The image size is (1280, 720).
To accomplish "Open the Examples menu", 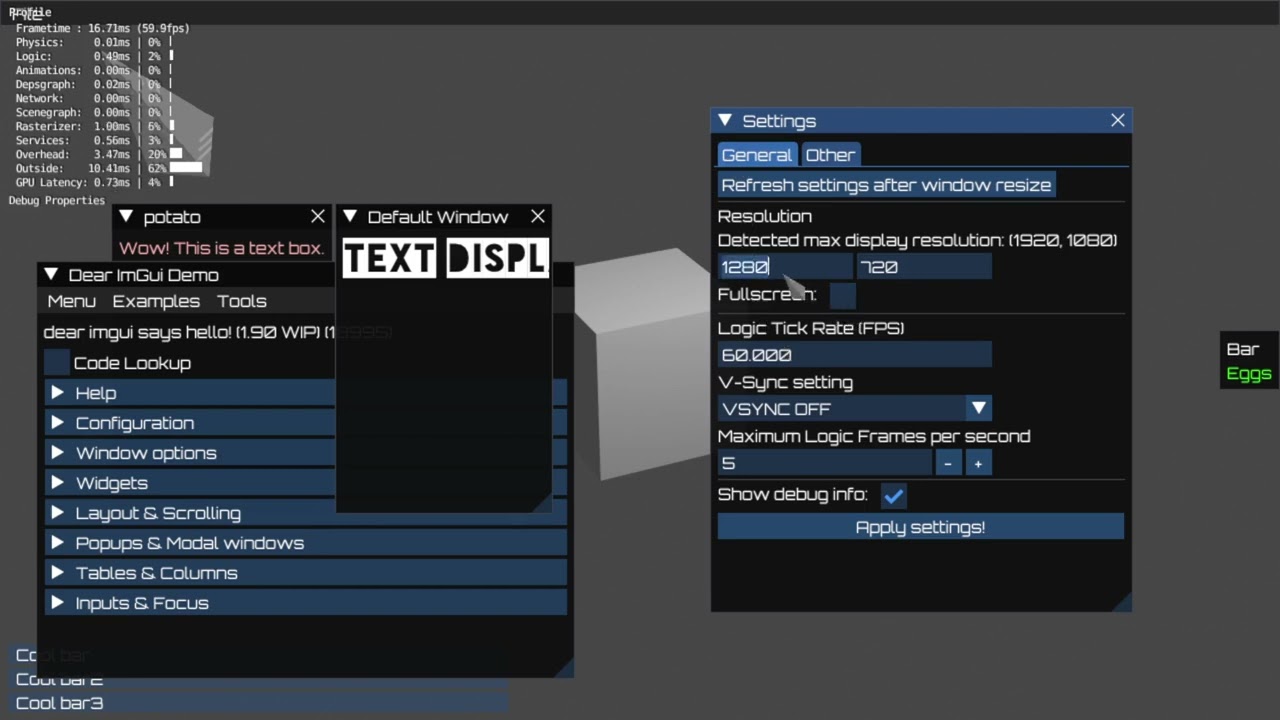I will pos(156,301).
